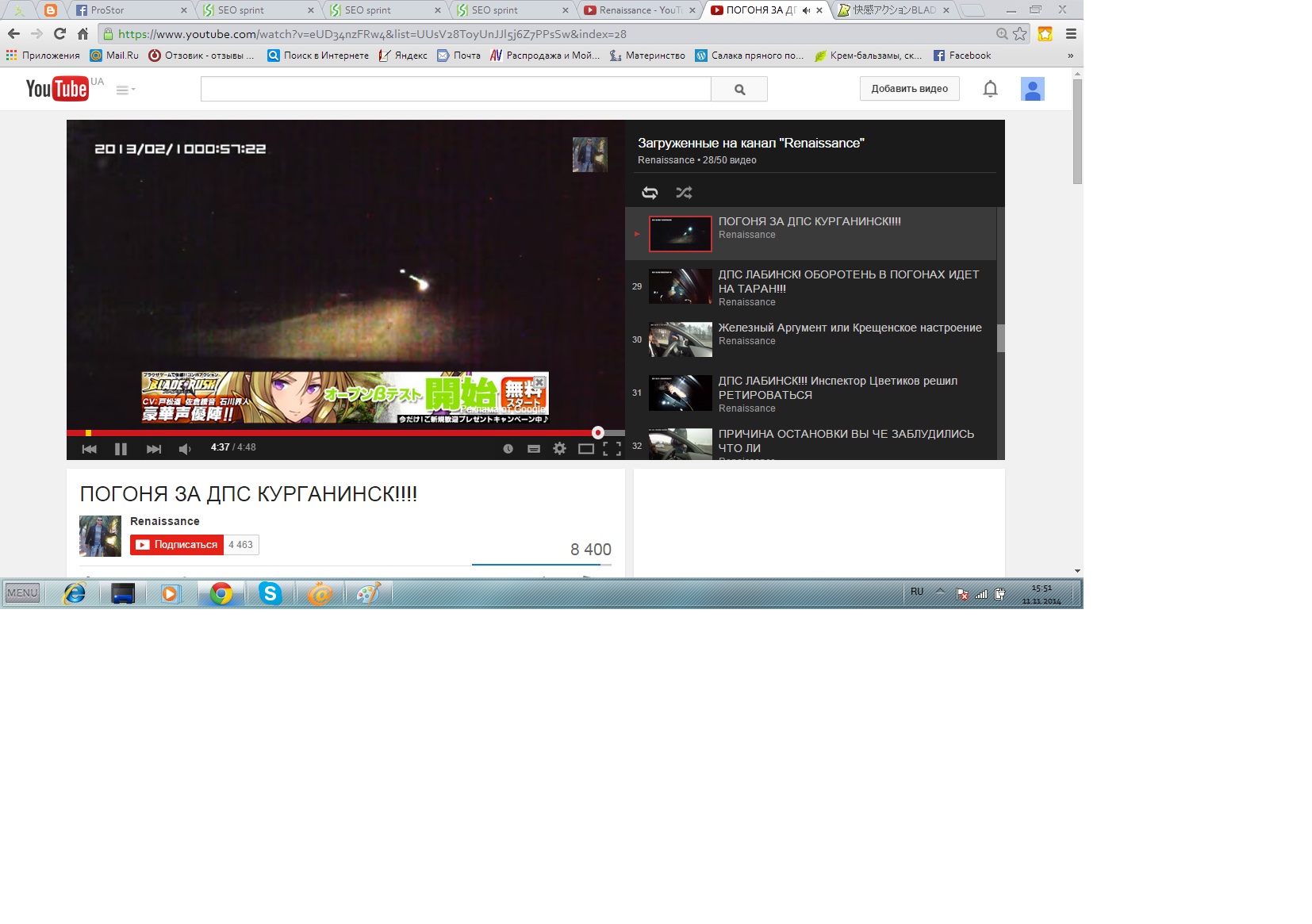This screenshot has width=1312, height=924.
Task: Open the Почта bookmark
Action: point(459,56)
